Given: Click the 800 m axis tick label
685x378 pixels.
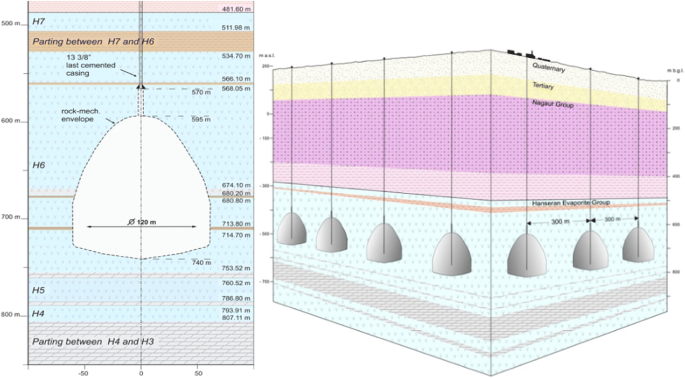Looking at the screenshot, I should point(10,315).
